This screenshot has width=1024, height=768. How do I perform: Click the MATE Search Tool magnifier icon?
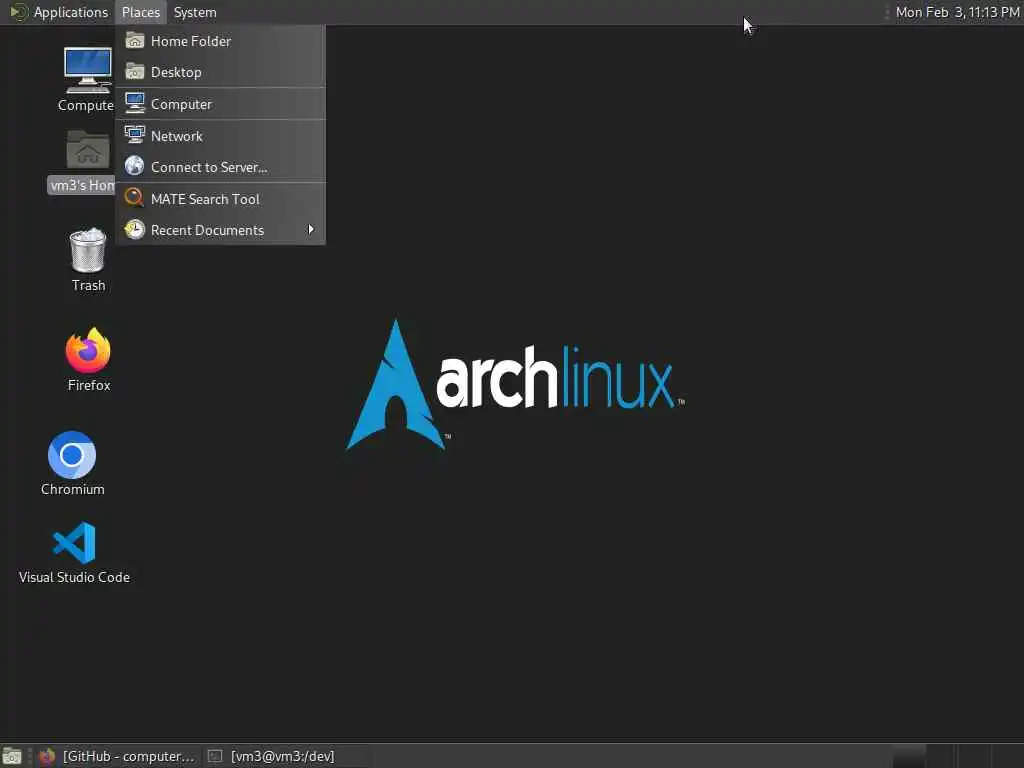134,197
